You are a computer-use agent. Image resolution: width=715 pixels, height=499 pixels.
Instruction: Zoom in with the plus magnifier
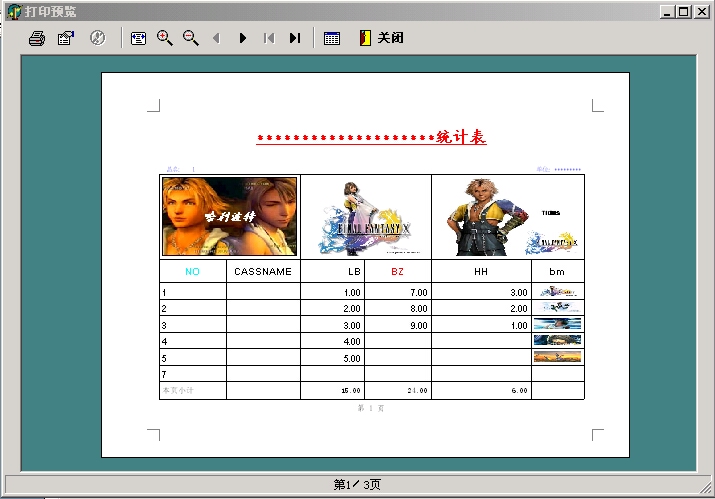click(165, 38)
